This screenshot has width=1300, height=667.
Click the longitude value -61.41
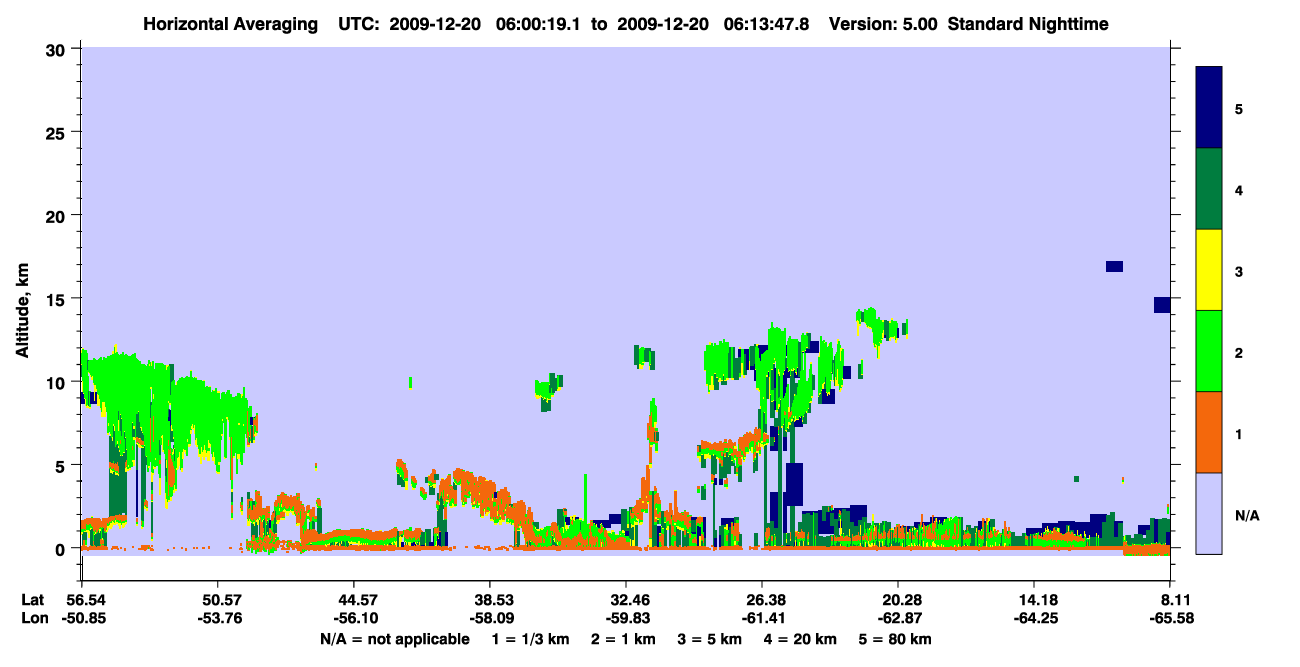[762, 618]
